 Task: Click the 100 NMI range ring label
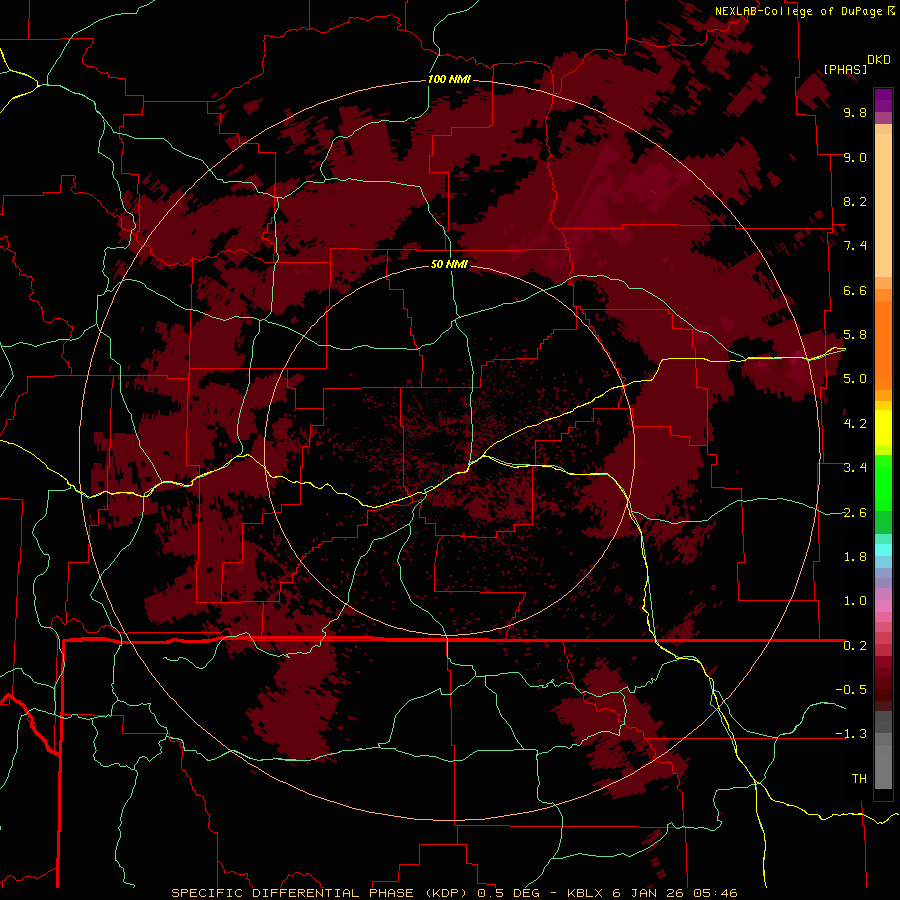(449, 79)
